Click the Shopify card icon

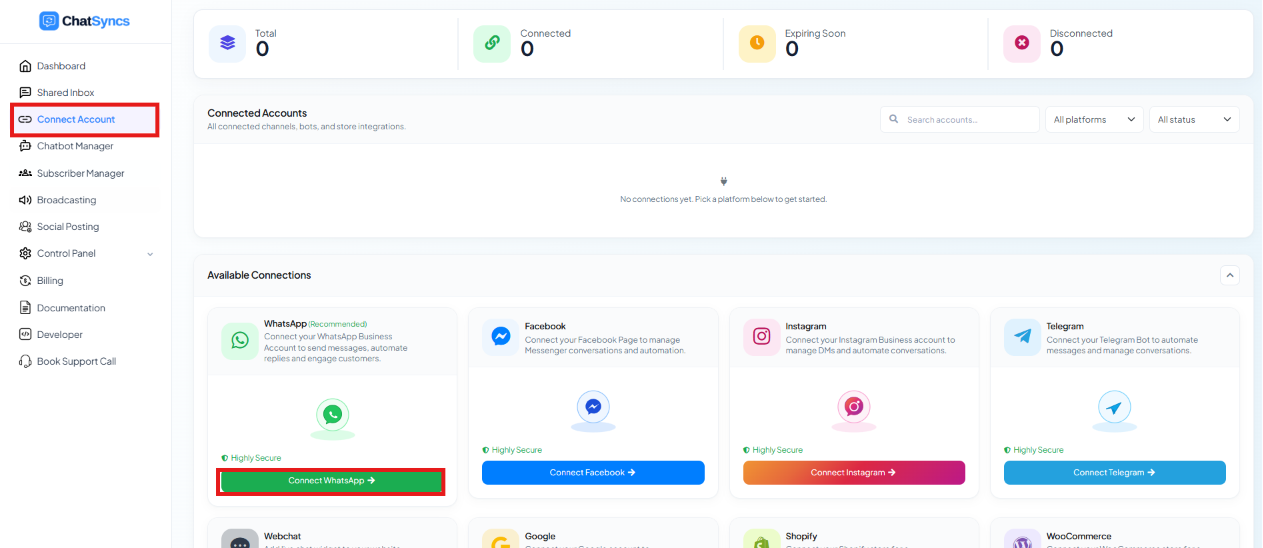762,541
